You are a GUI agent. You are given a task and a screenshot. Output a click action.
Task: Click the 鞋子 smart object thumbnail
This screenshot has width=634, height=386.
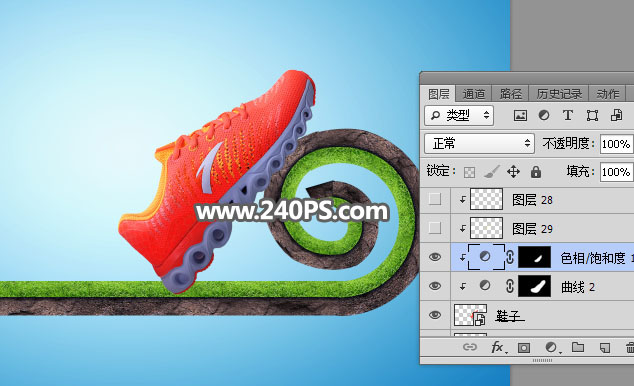point(470,315)
